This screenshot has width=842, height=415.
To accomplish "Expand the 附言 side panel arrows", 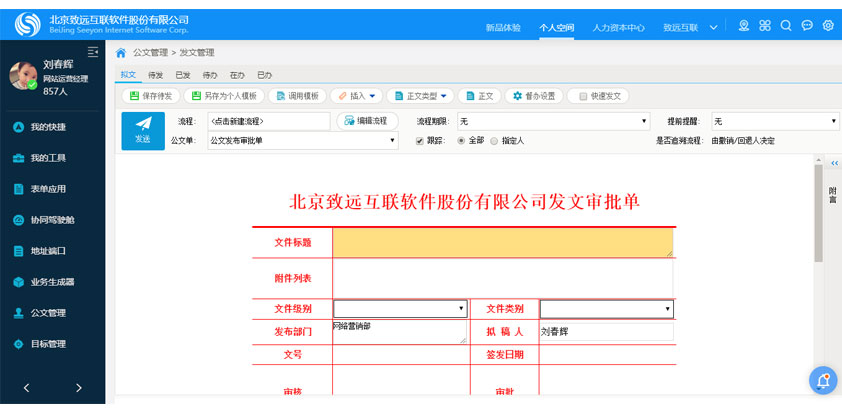I will click(x=834, y=163).
